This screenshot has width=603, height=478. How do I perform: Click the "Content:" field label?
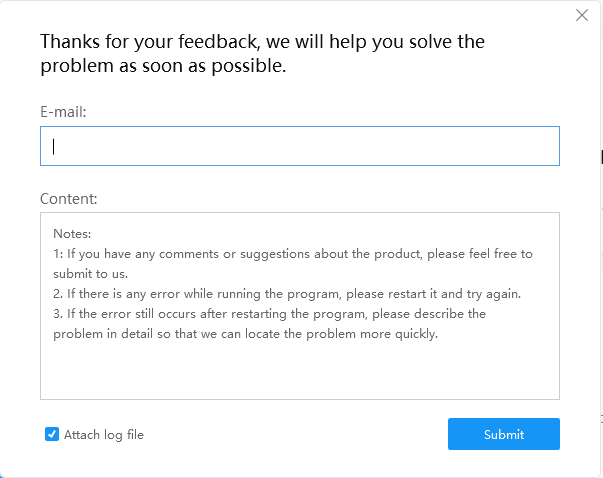point(69,199)
